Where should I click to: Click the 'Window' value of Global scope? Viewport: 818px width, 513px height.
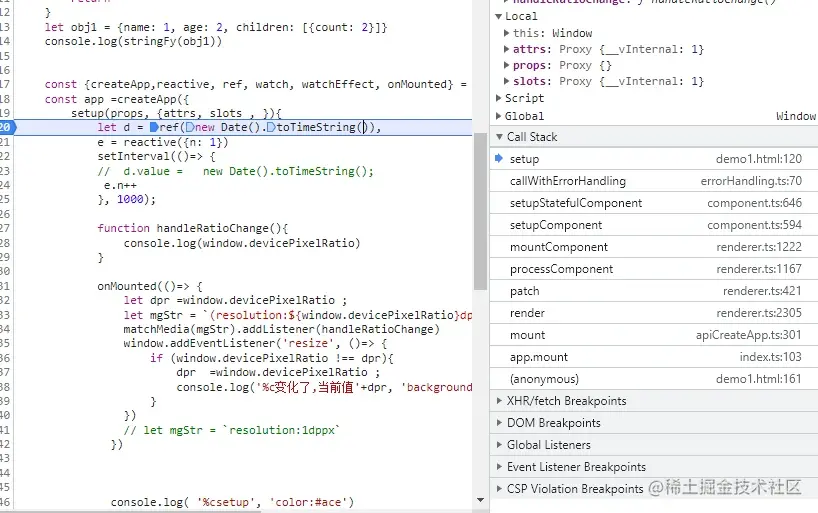tap(796, 116)
